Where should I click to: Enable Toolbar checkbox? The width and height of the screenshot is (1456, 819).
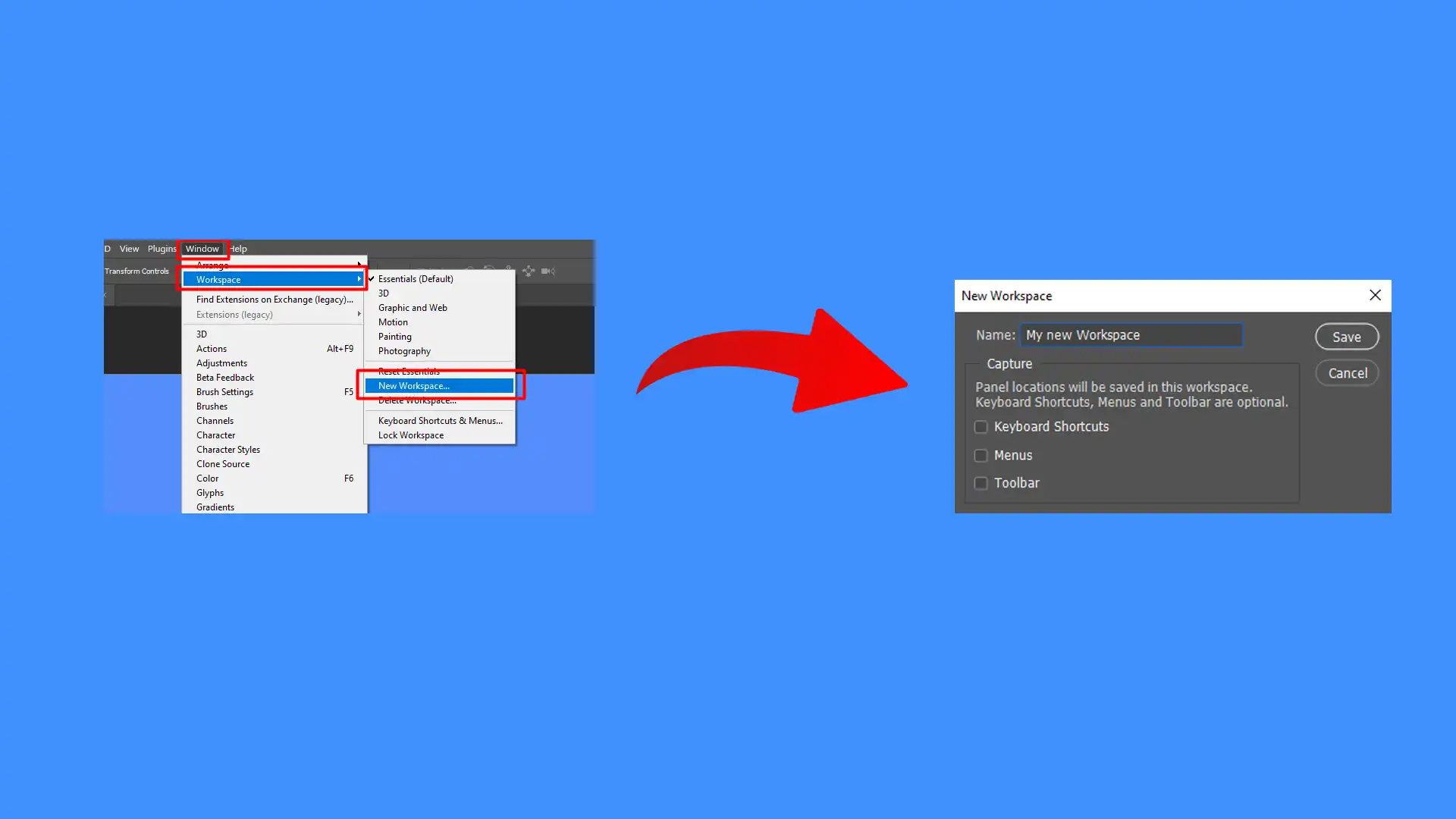pos(981,483)
